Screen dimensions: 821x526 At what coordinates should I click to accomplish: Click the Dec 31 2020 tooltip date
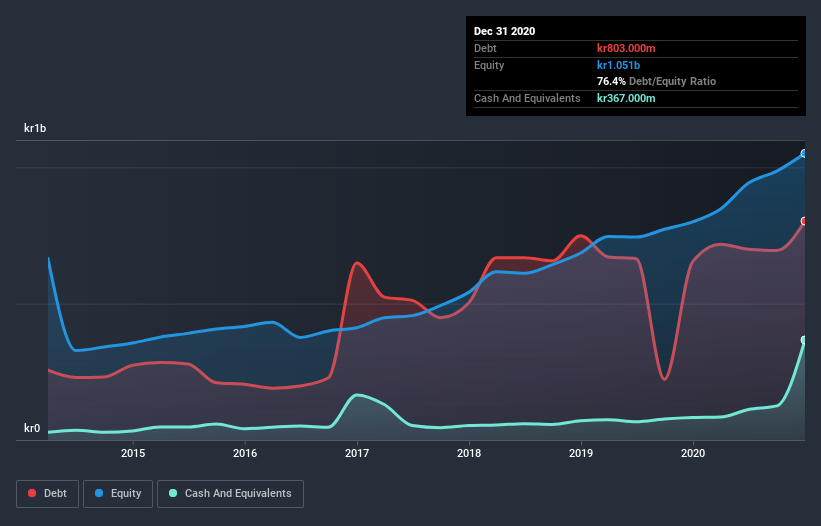(504, 31)
